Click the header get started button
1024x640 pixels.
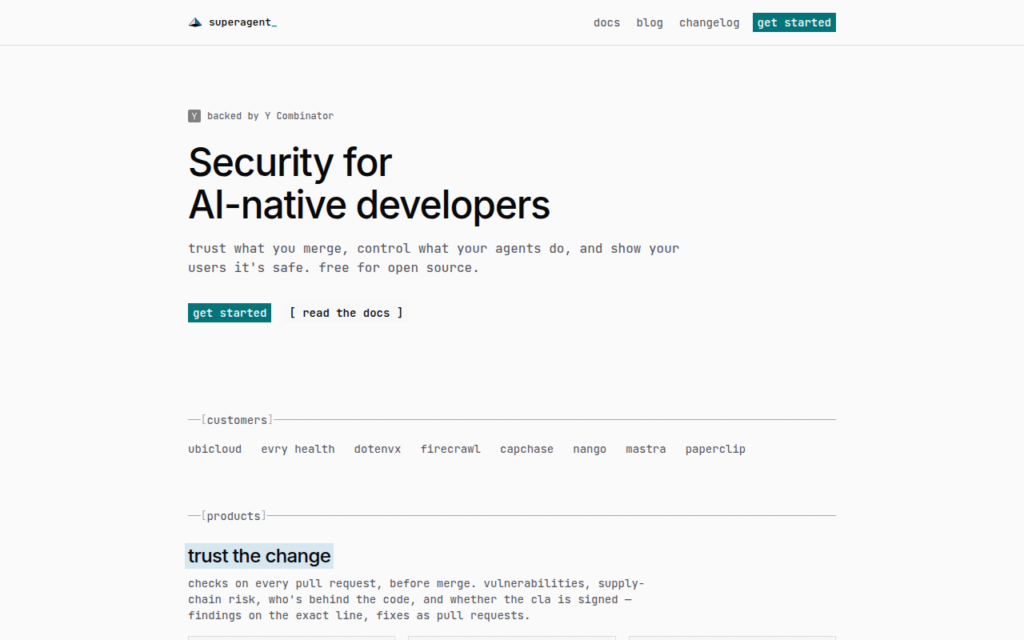click(794, 22)
